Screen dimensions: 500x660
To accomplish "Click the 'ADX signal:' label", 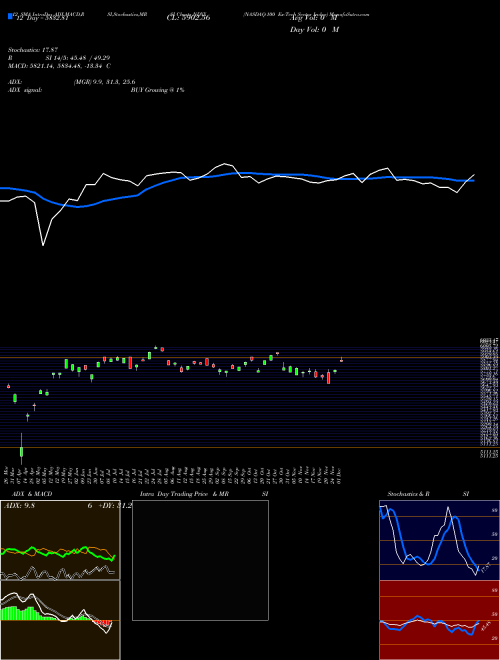I will tap(25, 90).
